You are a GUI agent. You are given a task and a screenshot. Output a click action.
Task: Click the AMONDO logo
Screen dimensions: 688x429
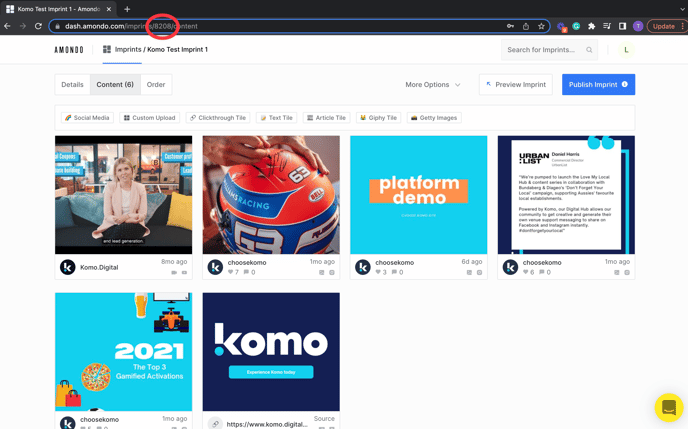click(69, 50)
